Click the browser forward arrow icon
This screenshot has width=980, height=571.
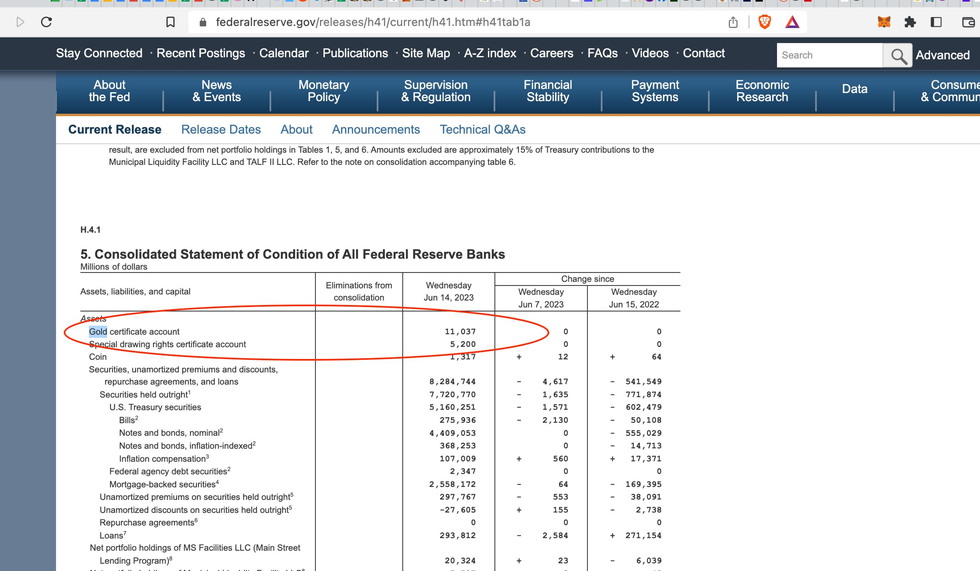point(19,22)
